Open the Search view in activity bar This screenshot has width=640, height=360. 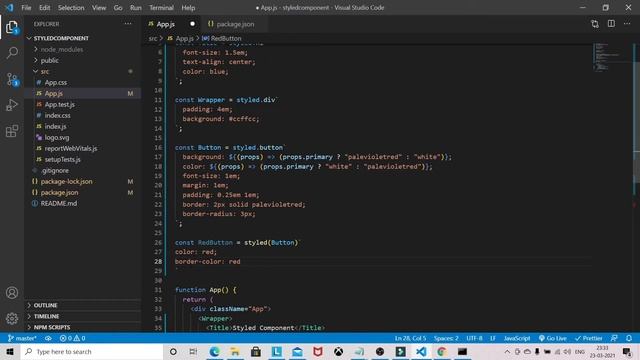click(x=12, y=53)
